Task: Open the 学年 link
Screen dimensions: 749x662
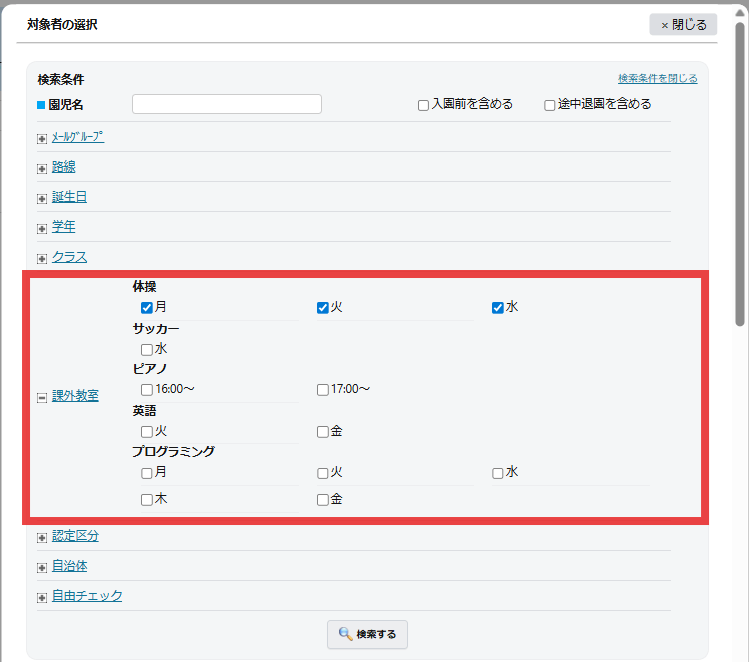Action: pyautogui.click(x=64, y=226)
